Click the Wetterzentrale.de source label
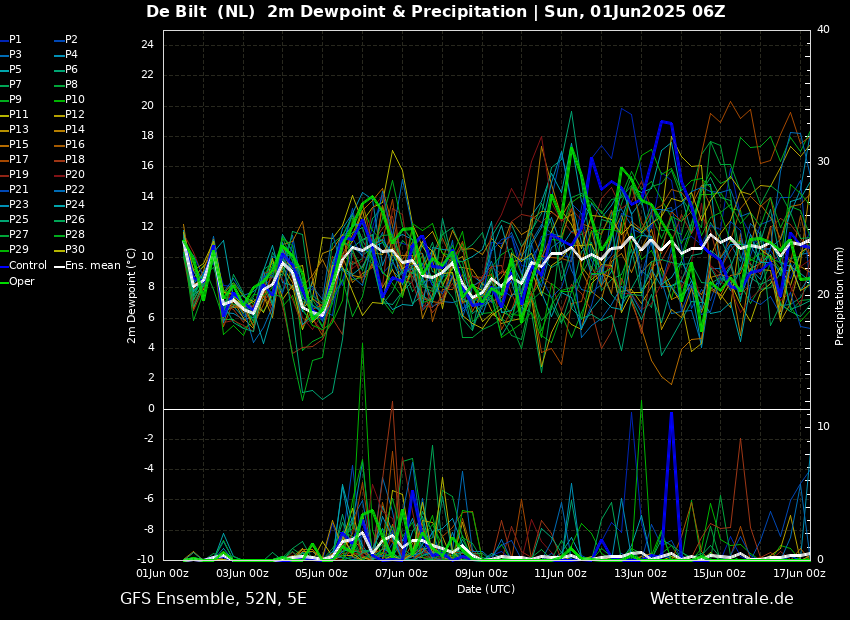 [x=722, y=599]
